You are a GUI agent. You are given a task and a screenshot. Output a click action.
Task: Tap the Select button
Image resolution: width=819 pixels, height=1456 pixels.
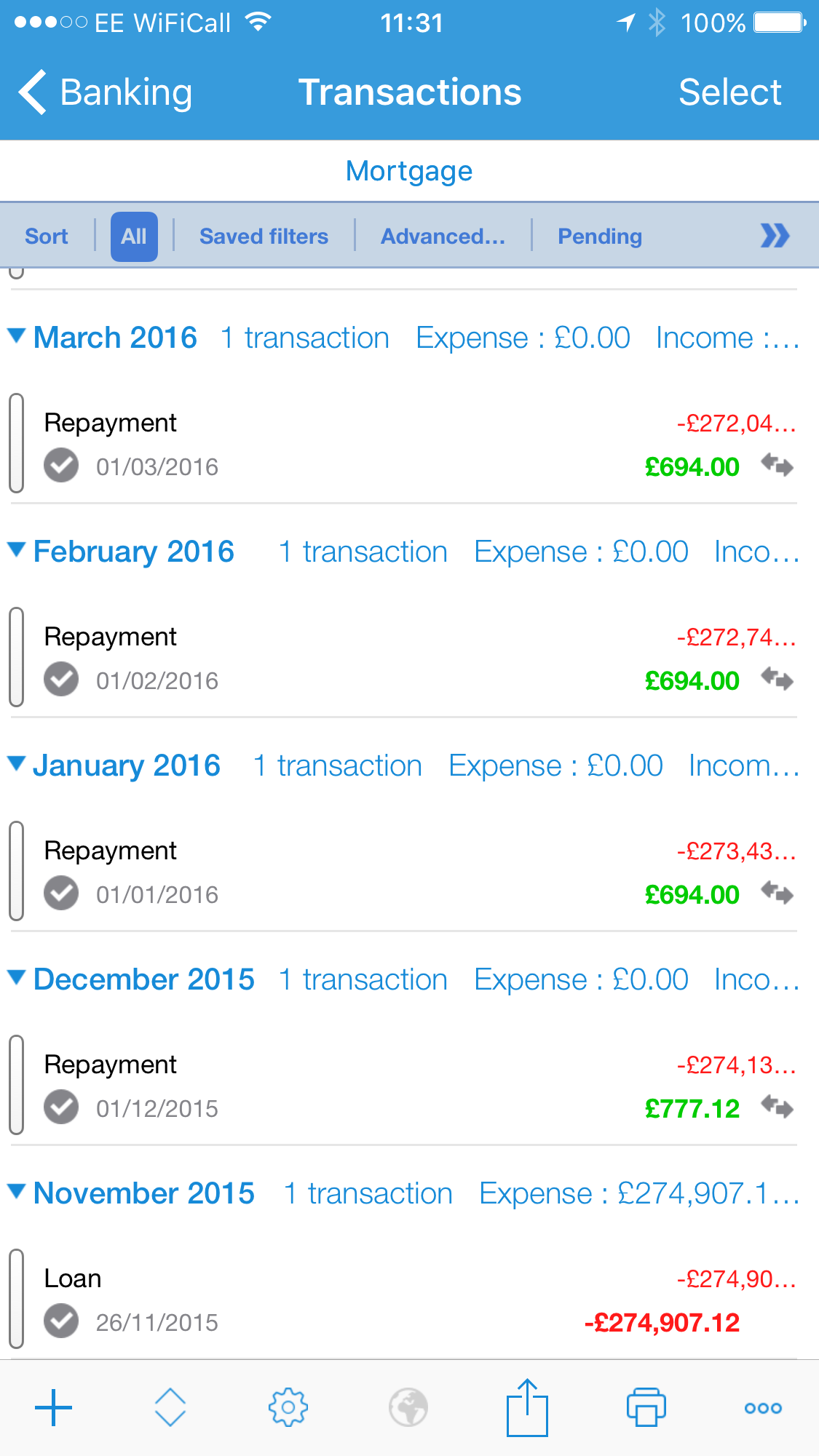pos(730,92)
